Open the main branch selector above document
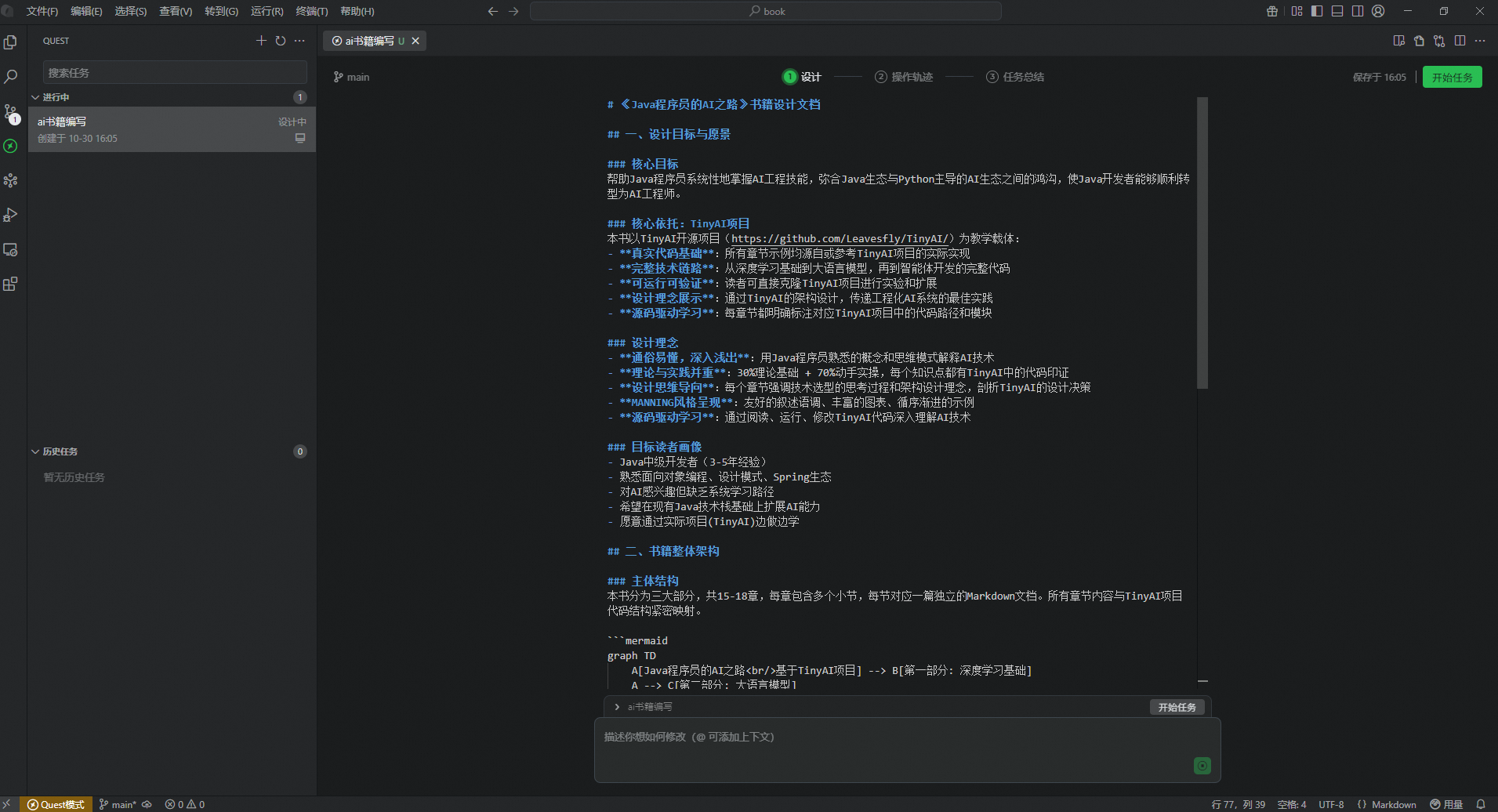1498x812 pixels. coord(351,77)
